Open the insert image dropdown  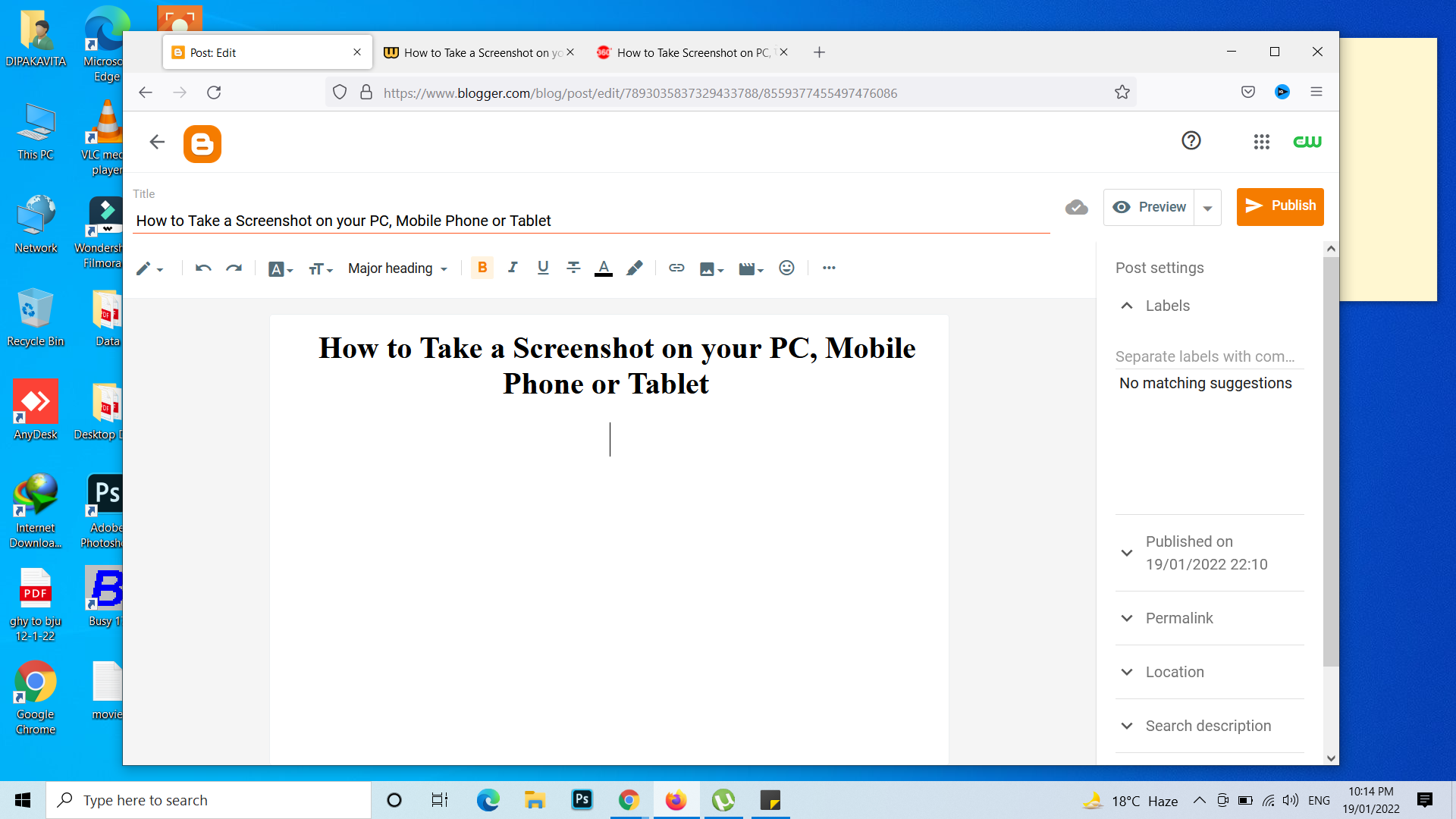coord(711,268)
